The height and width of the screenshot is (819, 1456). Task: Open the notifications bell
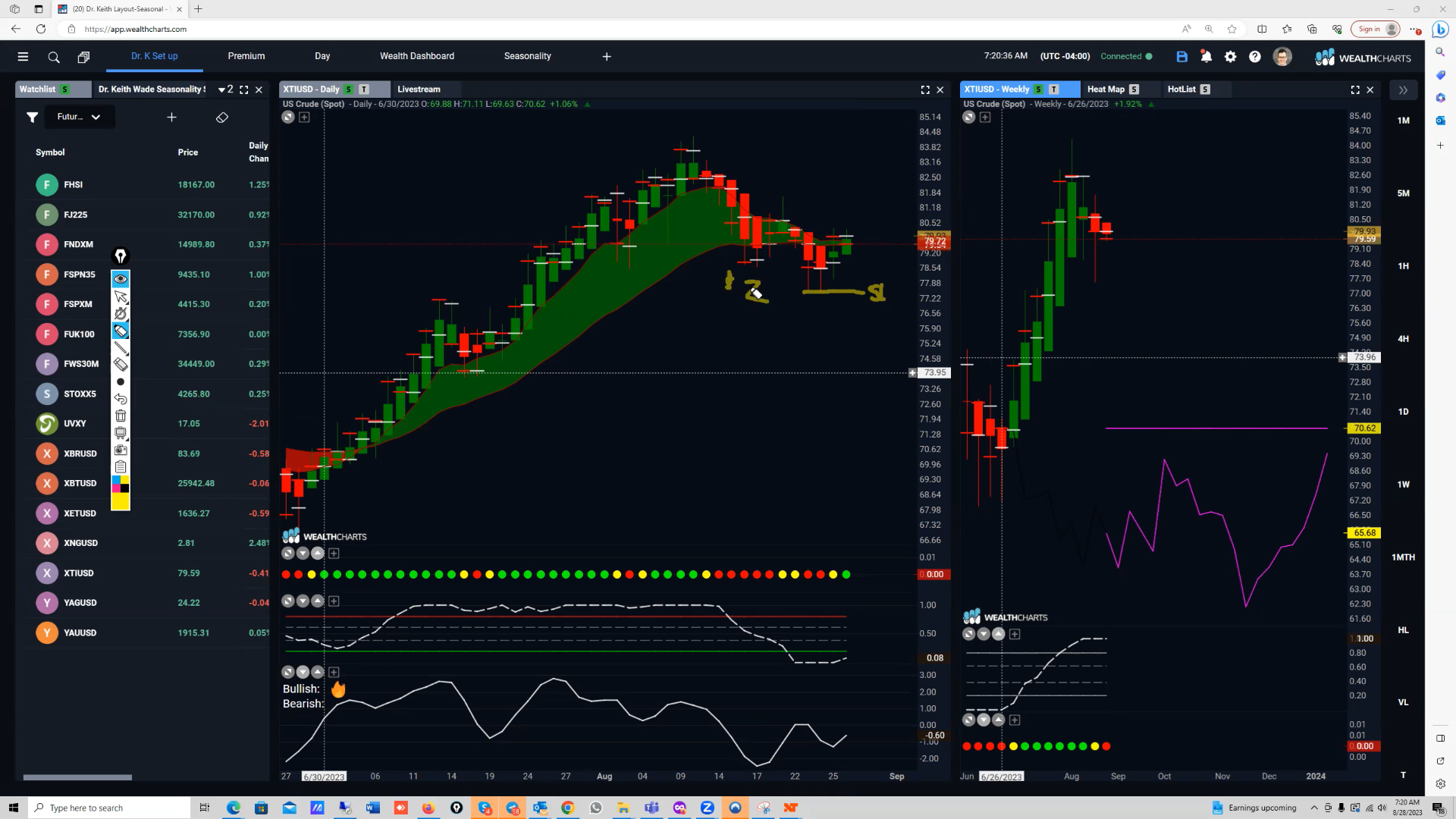click(1206, 57)
